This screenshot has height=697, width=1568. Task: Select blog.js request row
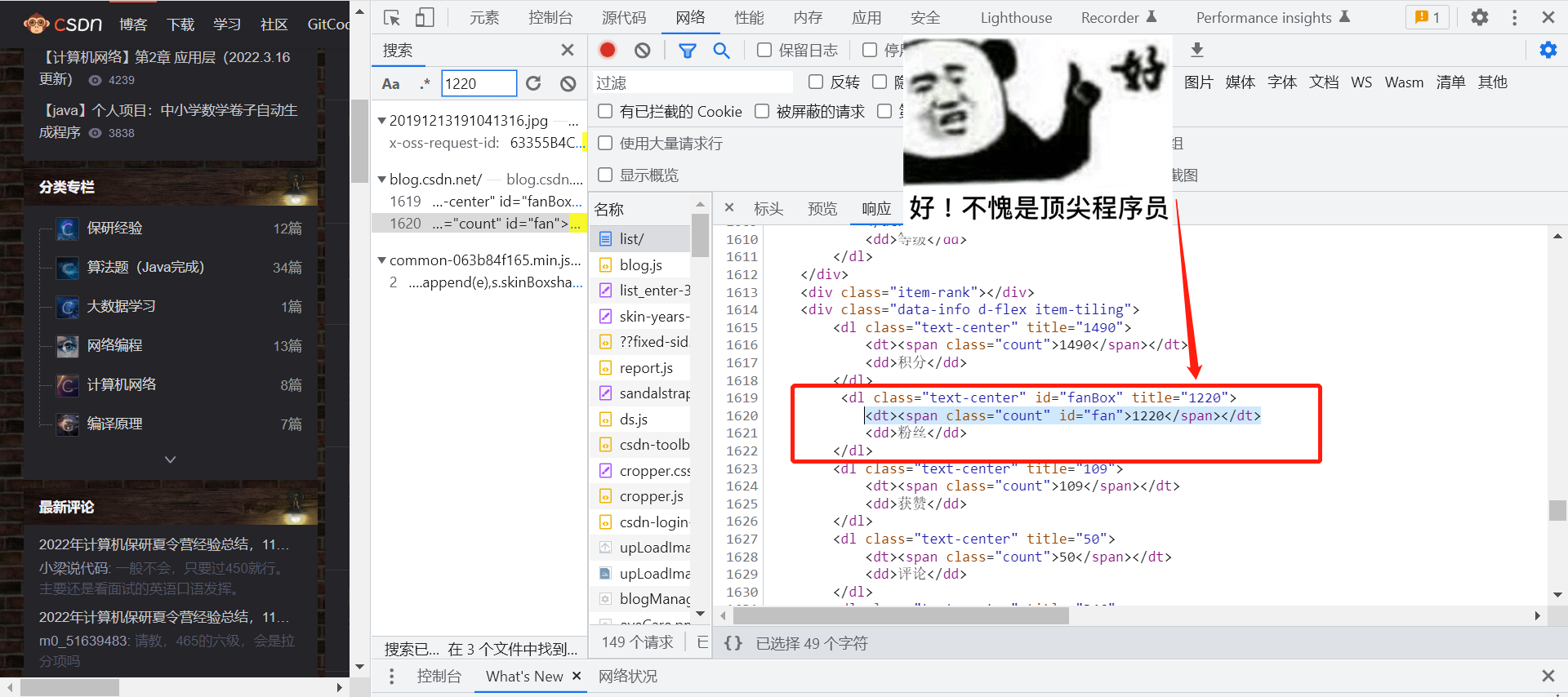coord(639,265)
